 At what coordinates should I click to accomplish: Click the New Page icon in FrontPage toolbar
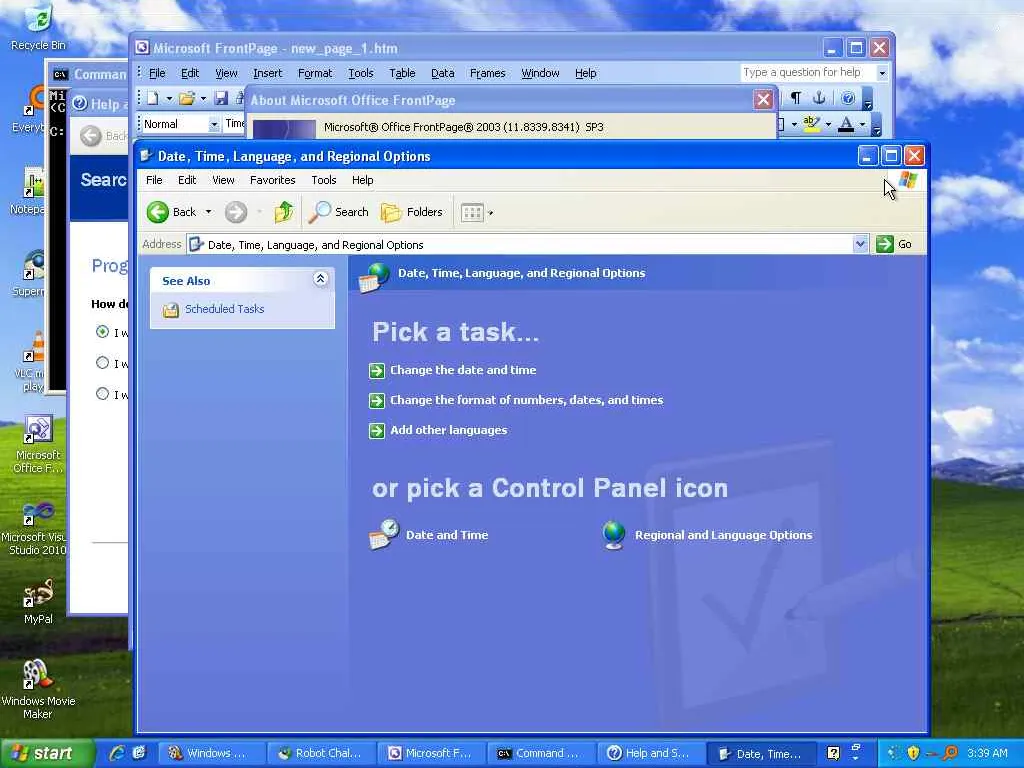(x=153, y=99)
